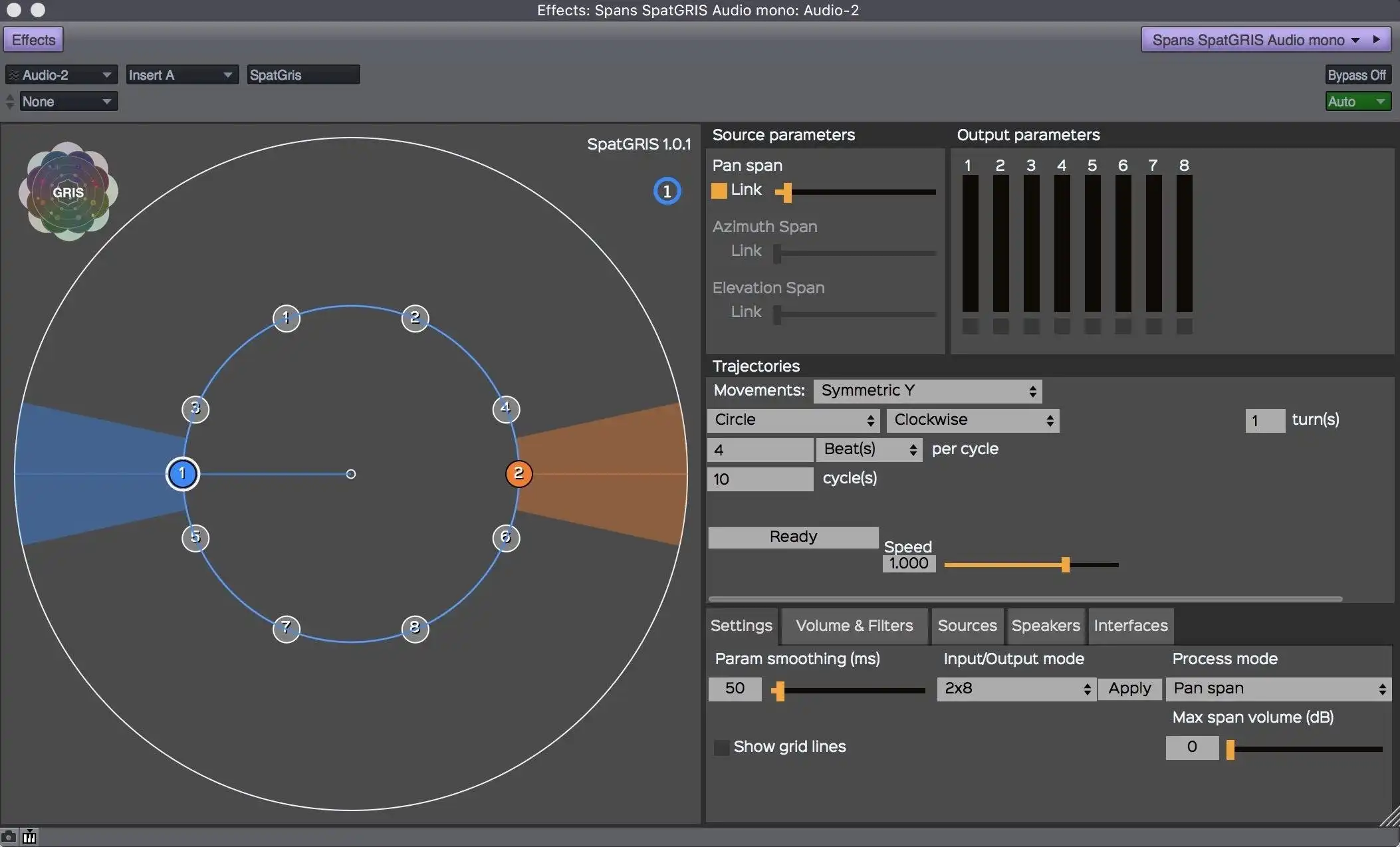The height and width of the screenshot is (847, 1400).
Task: Toggle the Azimuth Span Link switch
Action: pos(718,250)
